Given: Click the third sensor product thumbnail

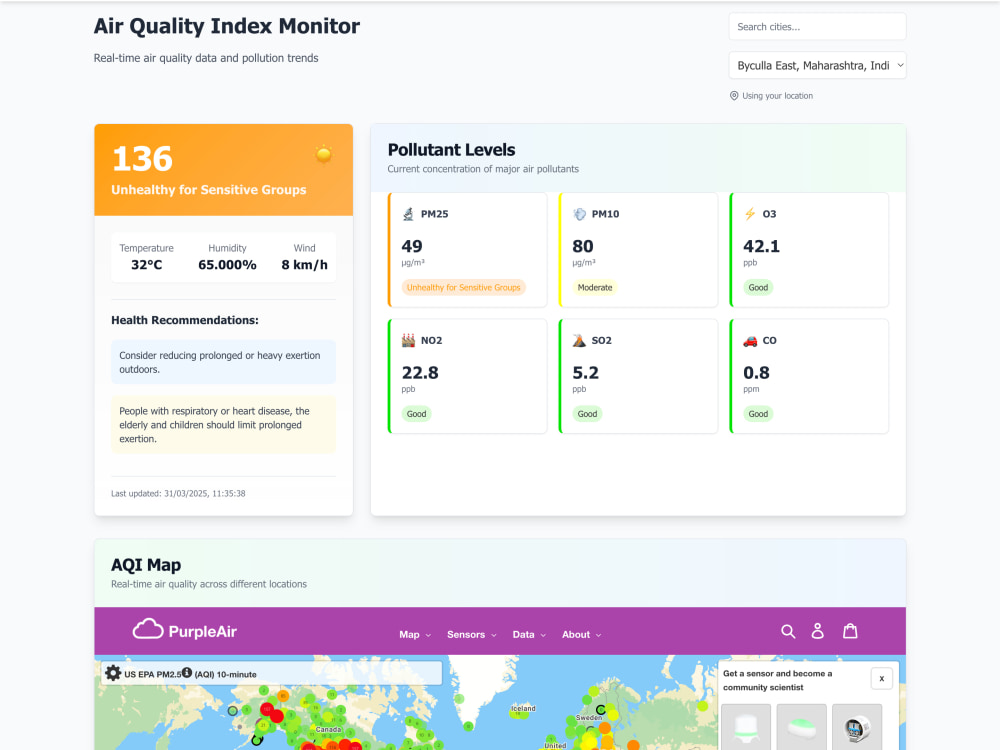Looking at the screenshot, I should tap(857, 727).
